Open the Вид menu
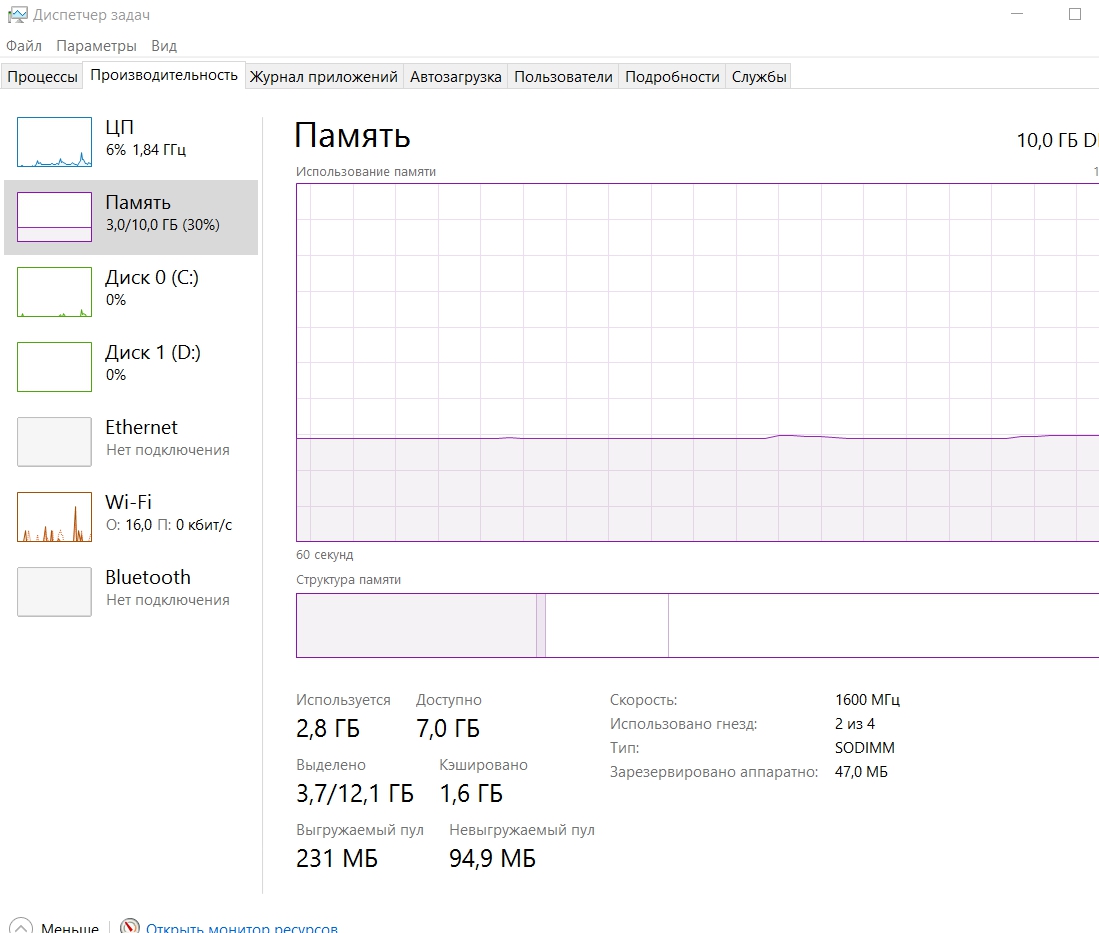This screenshot has height=933, width=1099. (164, 46)
